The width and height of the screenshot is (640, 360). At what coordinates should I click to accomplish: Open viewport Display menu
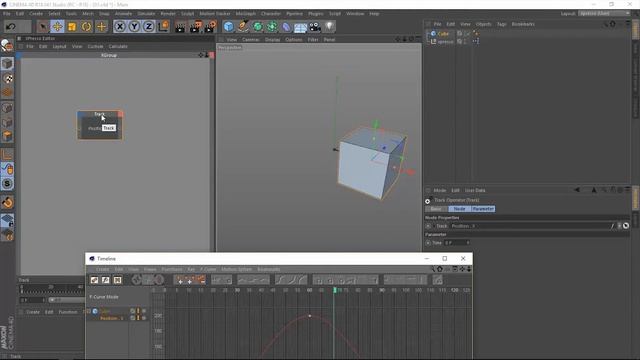[273, 40]
